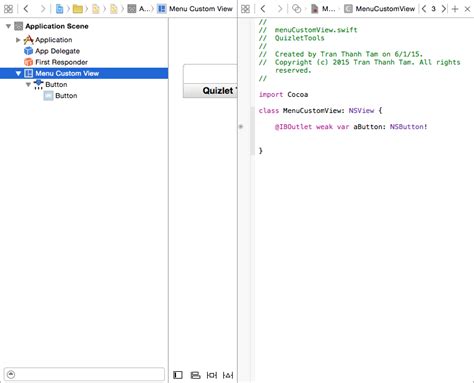The width and height of the screenshot is (474, 383).
Task: Select App Delegate in outline
Action: pyautogui.click(x=57, y=51)
